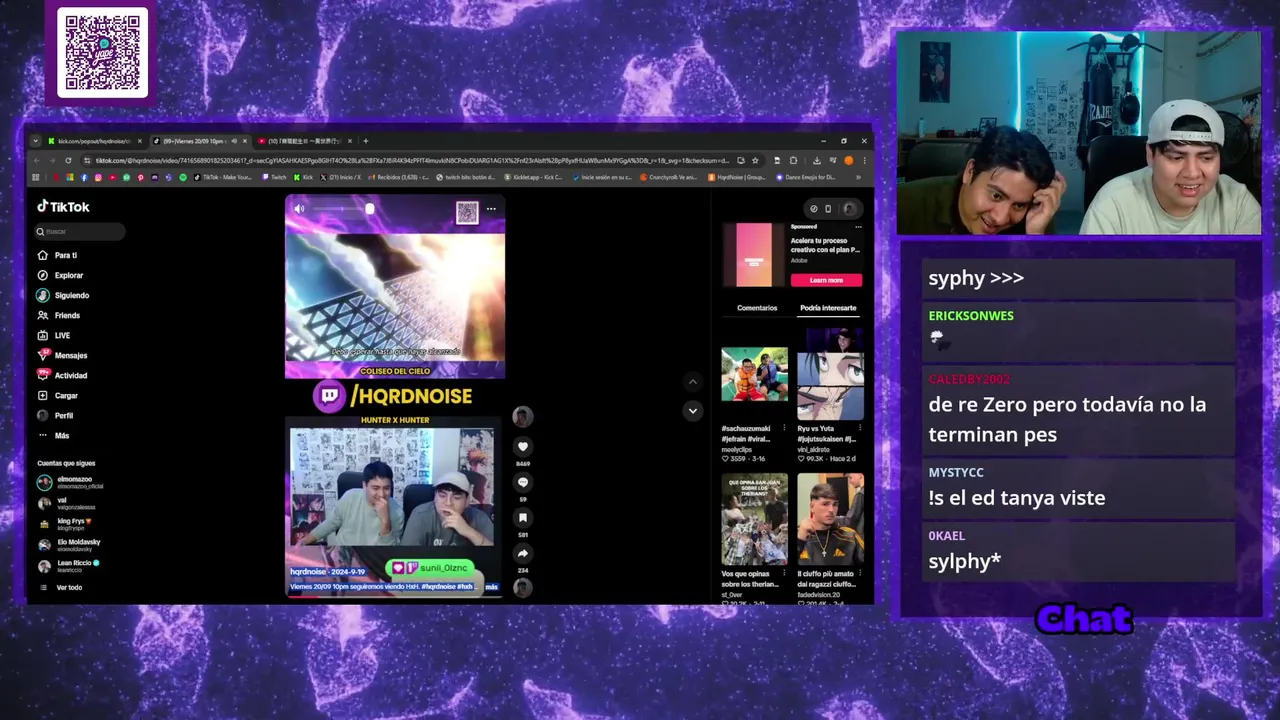Share the video with arrow icon
This screenshot has width=1280, height=720.
522,553
